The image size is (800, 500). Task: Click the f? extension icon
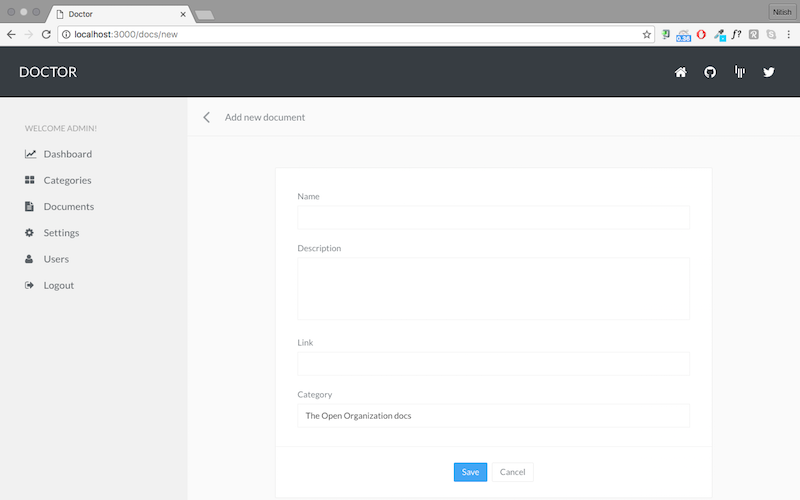[x=736, y=34]
